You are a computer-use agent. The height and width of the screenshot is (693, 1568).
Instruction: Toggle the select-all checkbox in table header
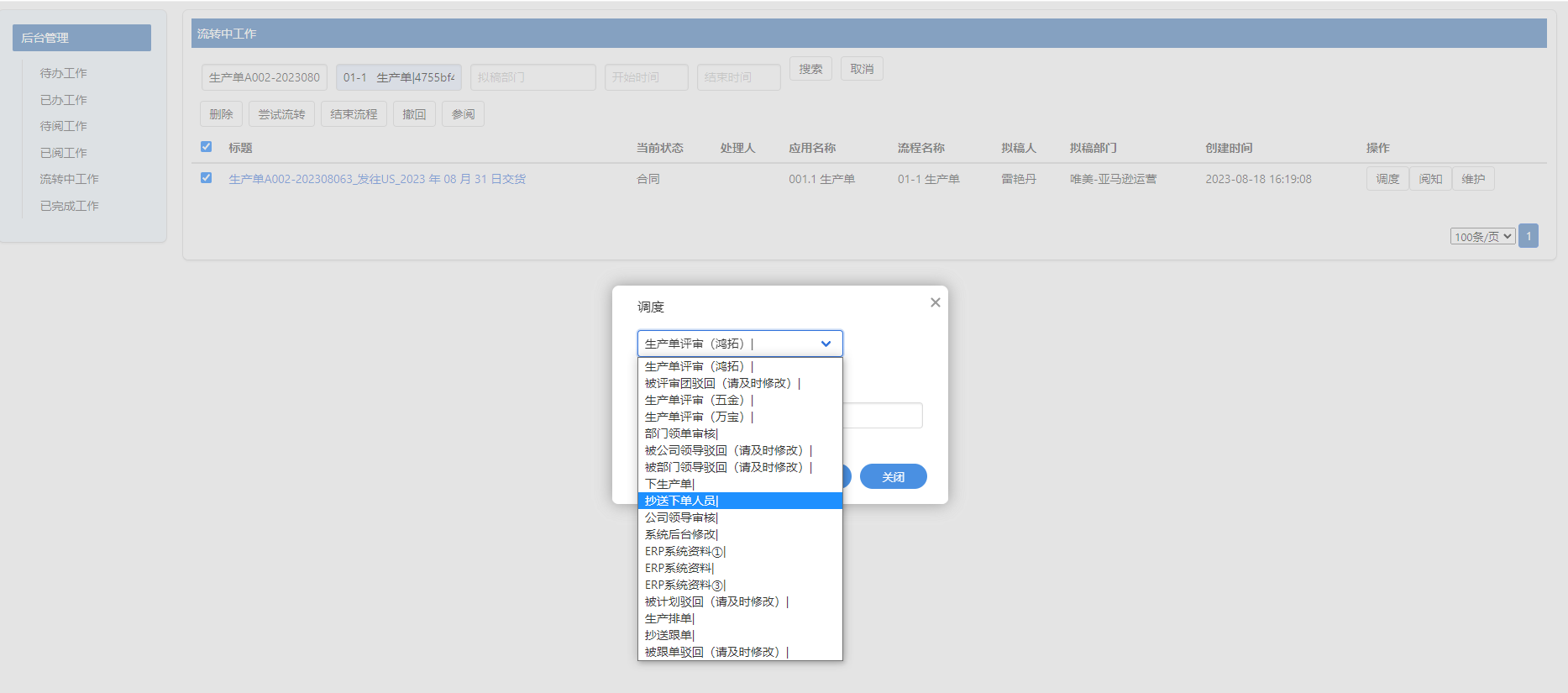206,147
